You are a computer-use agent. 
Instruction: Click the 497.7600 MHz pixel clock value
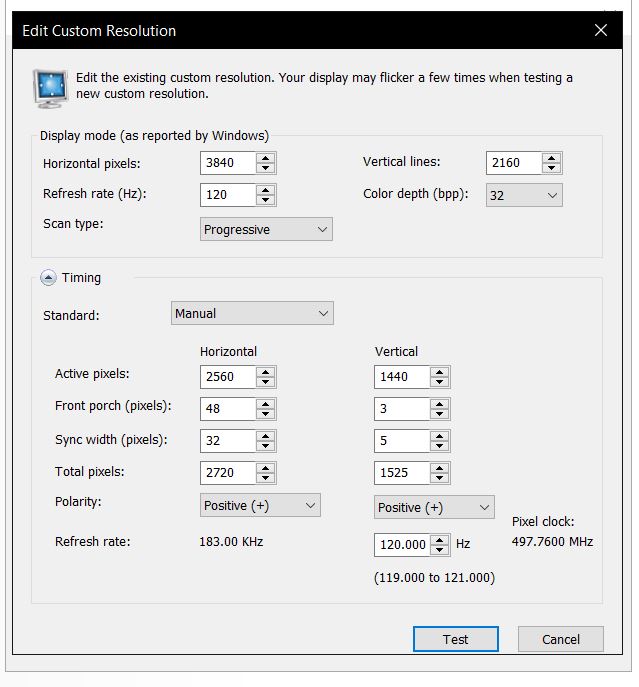point(552,542)
